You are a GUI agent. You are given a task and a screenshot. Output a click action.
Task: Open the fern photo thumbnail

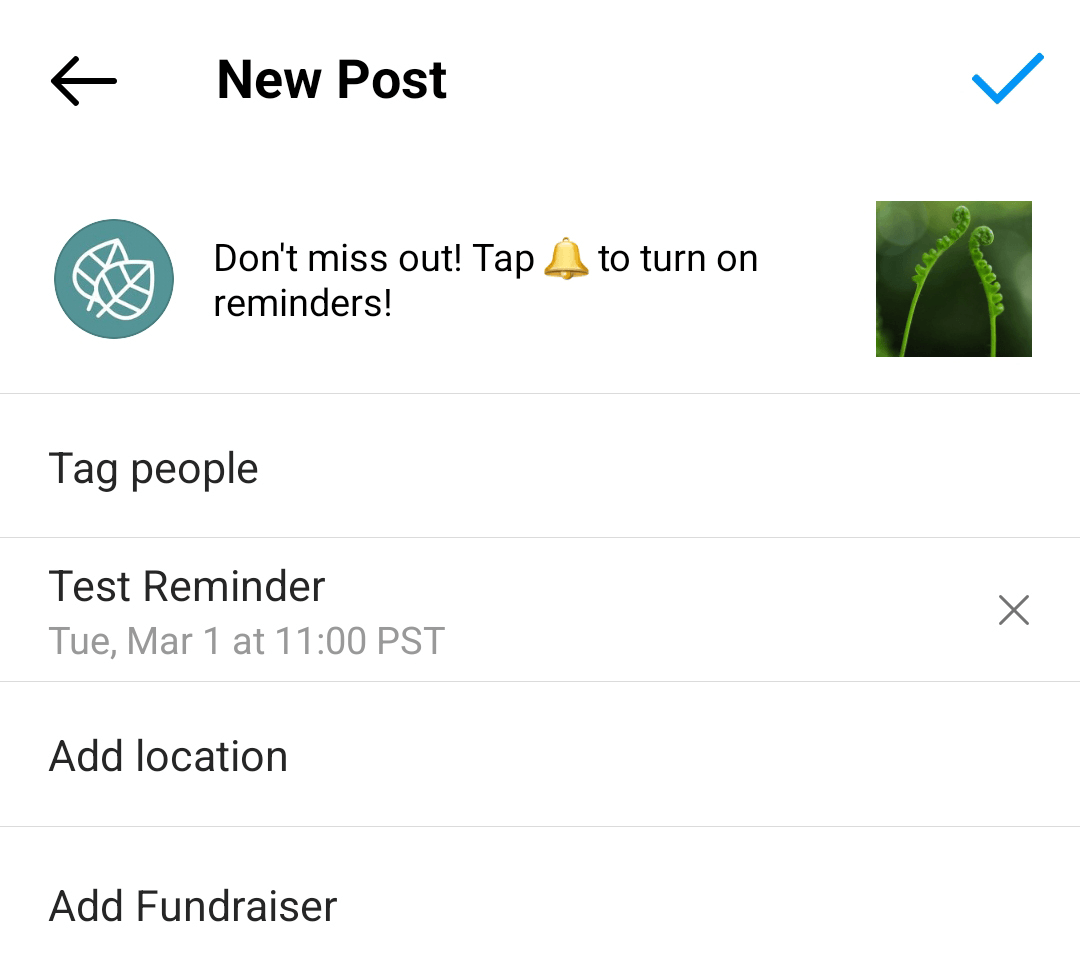pos(954,279)
